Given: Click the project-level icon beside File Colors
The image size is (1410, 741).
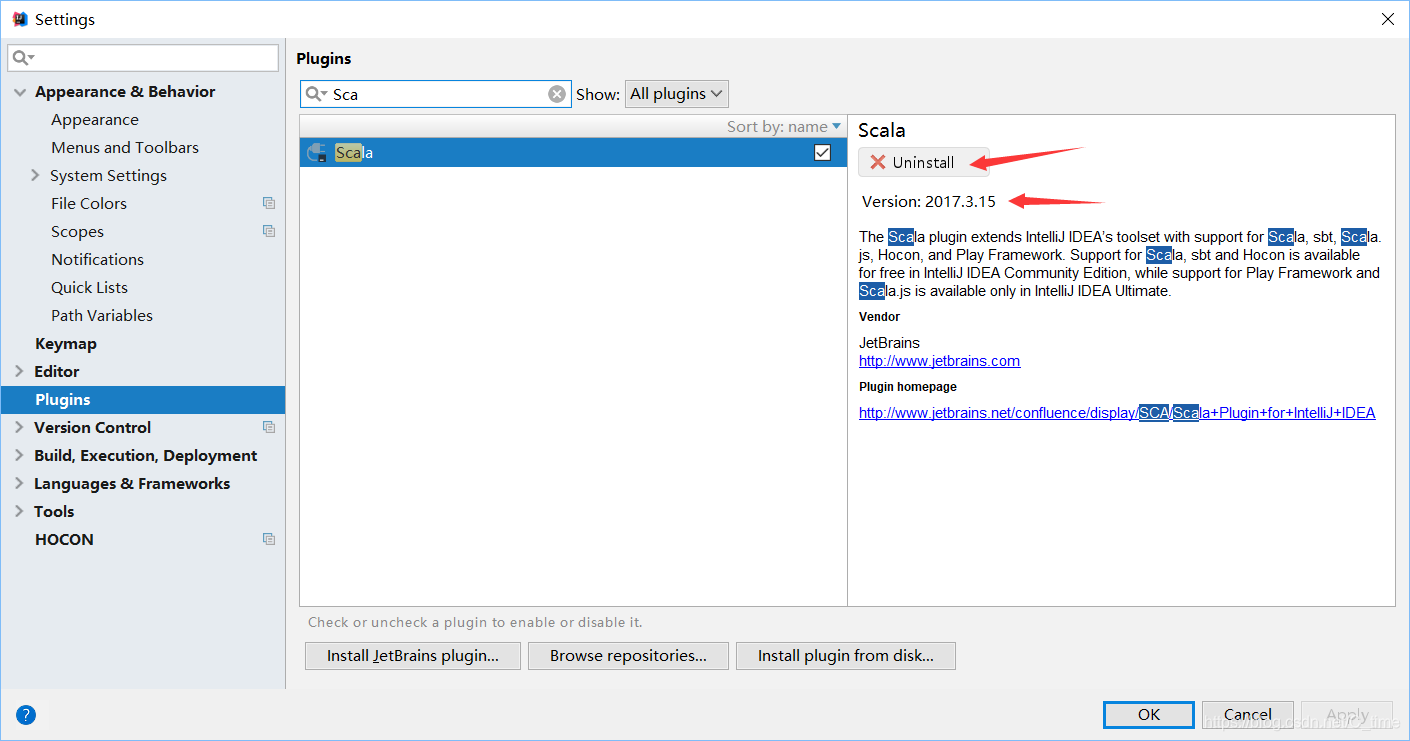Looking at the screenshot, I should click(269, 203).
